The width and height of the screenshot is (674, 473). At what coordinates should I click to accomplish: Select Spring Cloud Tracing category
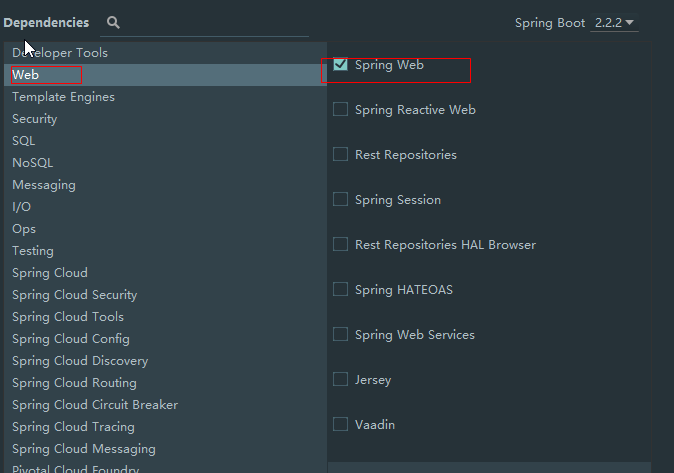(165, 427)
